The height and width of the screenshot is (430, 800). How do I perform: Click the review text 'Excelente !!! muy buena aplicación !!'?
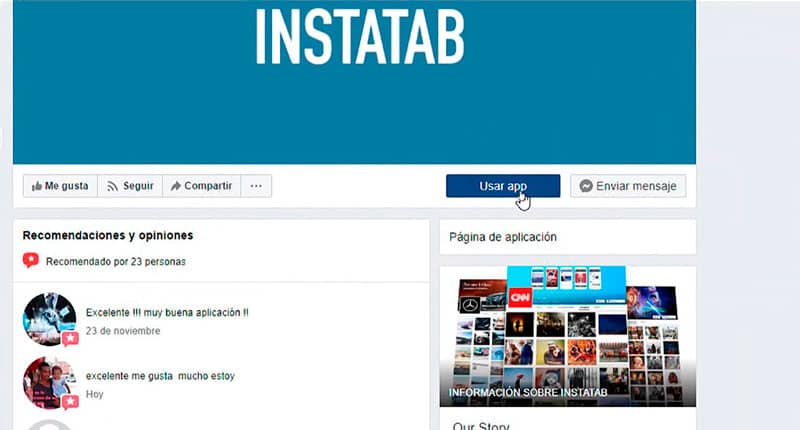167,313
